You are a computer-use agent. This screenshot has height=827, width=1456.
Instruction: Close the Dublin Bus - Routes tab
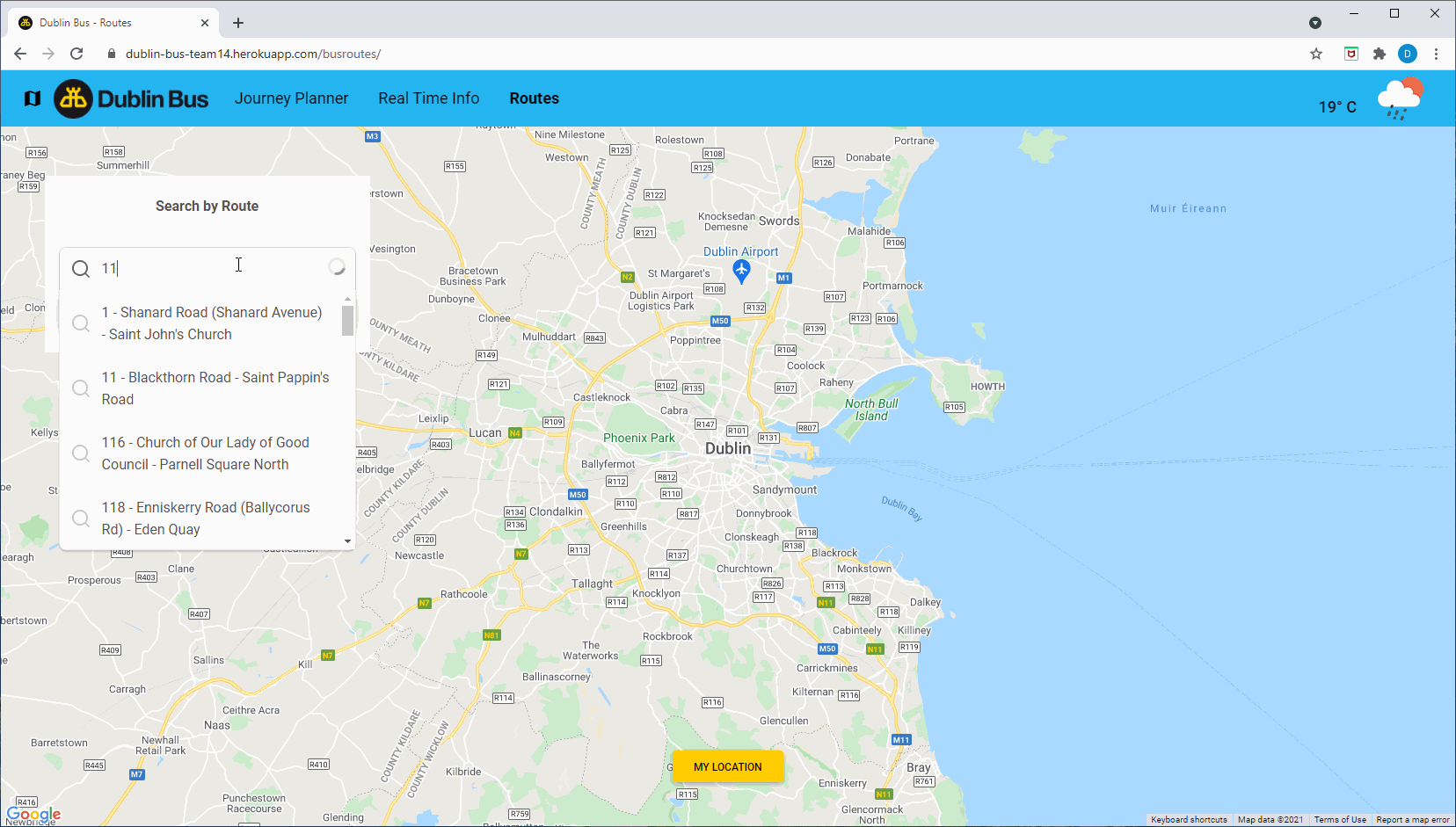(x=205, y=23)
